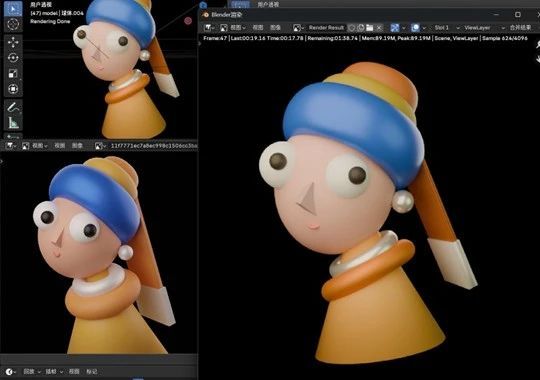Toggle gizmo display icon in render window
This screenshot has width=540, height=380.
pyautogui.click(x=395, y=28)
